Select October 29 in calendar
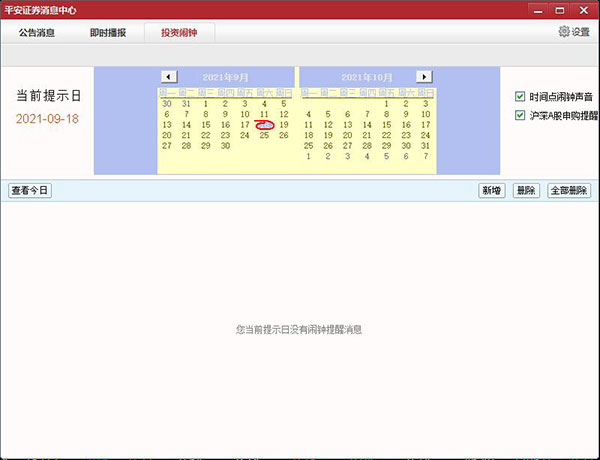Image resolution: width=600 pixels, height=460 pixels. [386, 145]
